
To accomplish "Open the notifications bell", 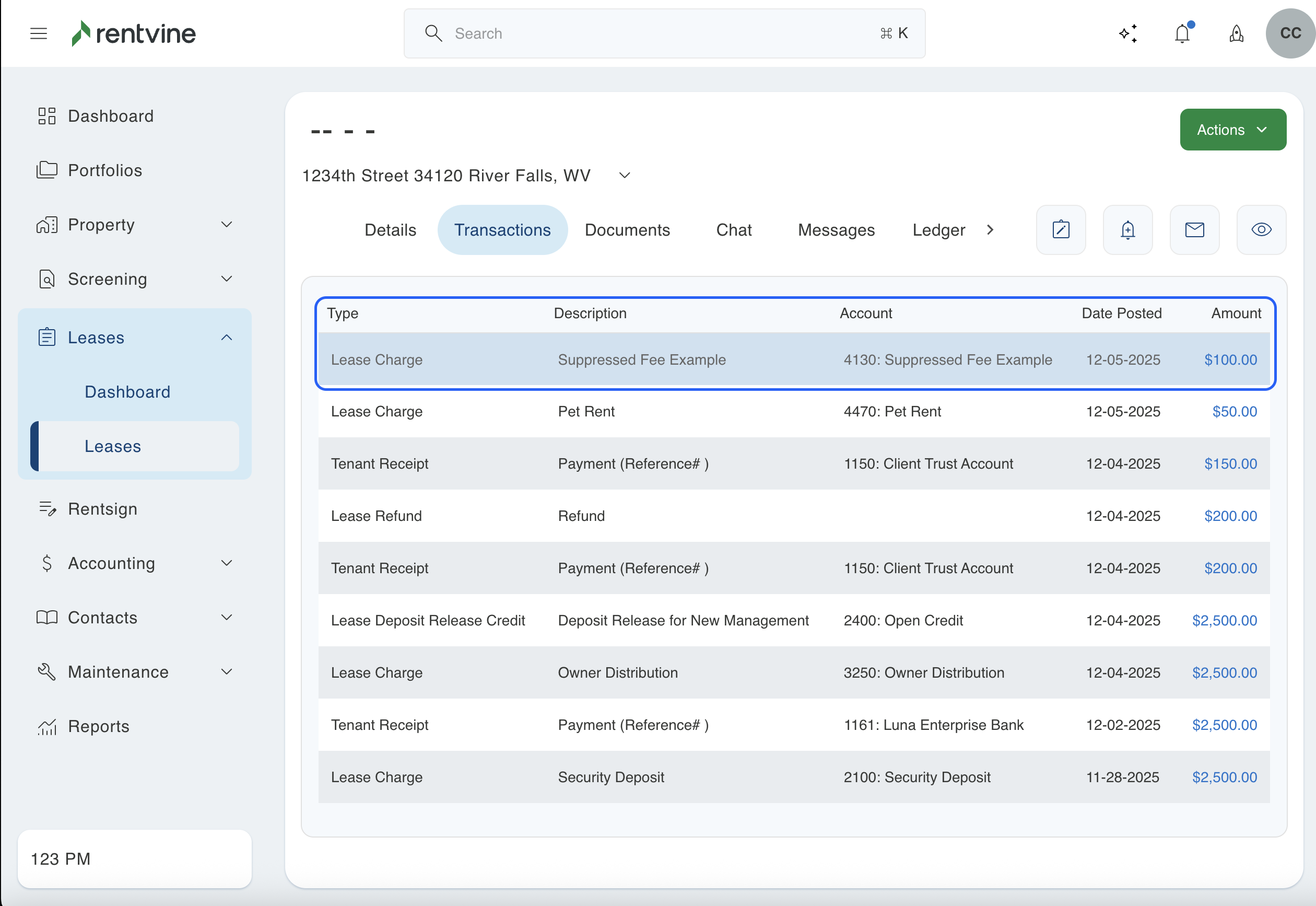I will 1182,33.
